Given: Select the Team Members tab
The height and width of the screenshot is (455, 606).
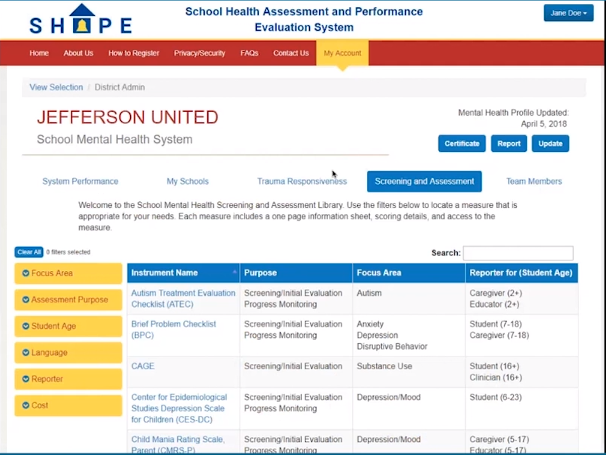Looking at the screenshot, I should 534,181.
